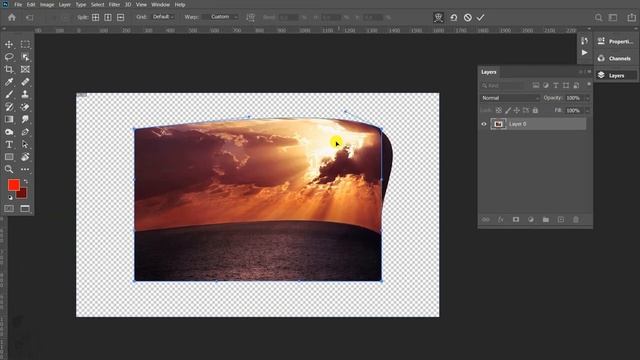Viewport: 640px width, 360px height.
Task: Open the Window menu
Action: click(160, 5)
